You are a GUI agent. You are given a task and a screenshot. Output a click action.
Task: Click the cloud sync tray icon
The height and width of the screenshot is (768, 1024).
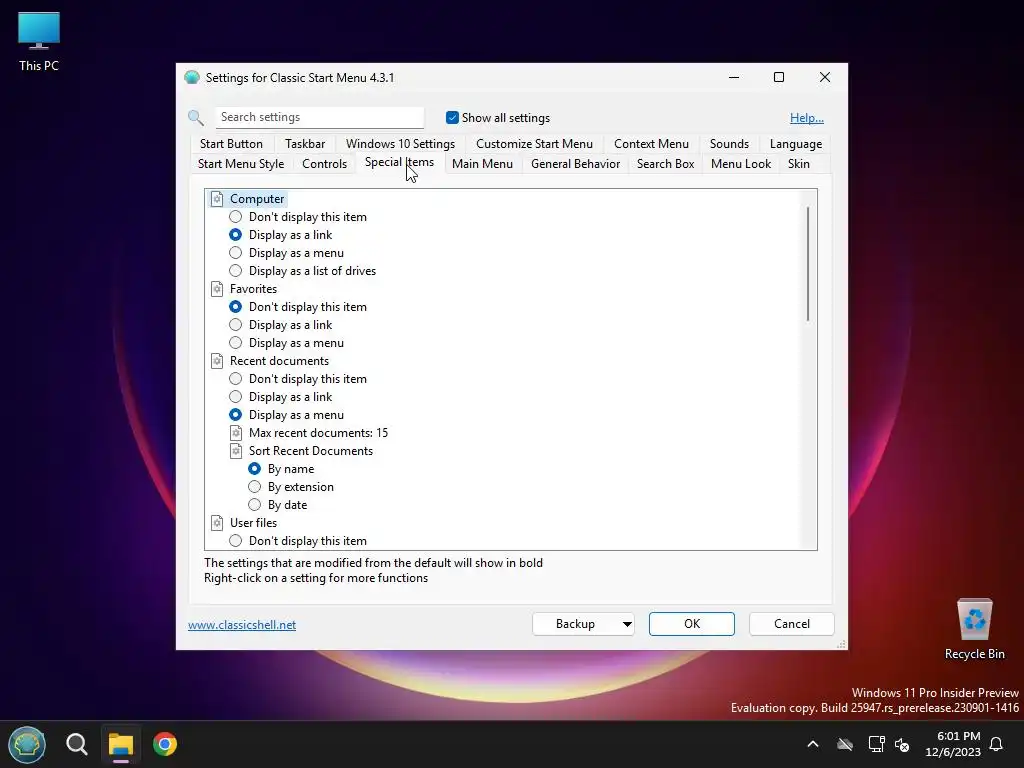coord(845,744)
